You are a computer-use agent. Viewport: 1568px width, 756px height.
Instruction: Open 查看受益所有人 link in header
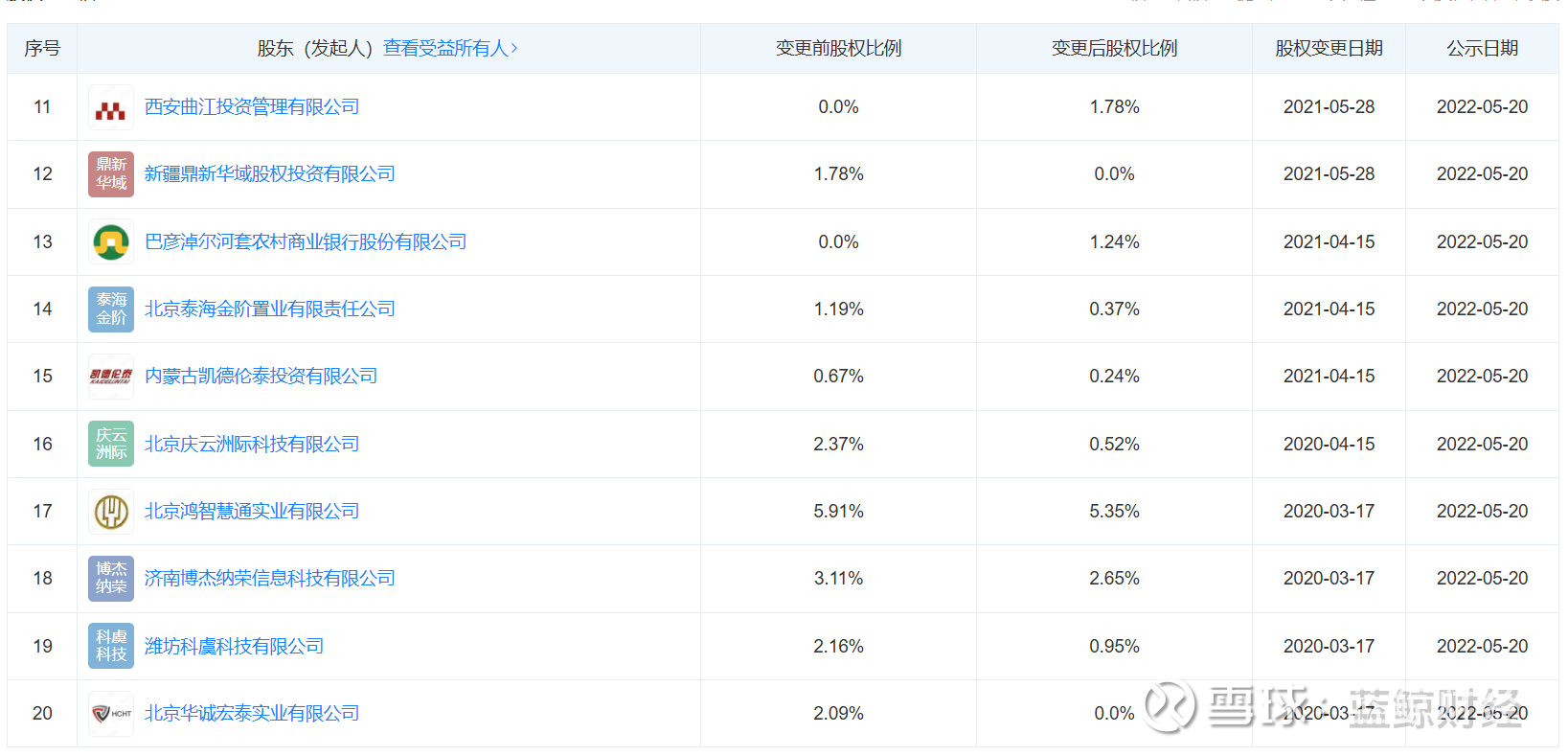coord(450,49)
